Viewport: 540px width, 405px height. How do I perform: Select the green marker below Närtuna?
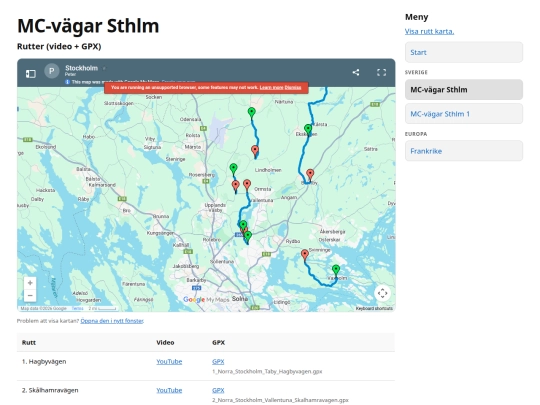[x=252, y=112]
